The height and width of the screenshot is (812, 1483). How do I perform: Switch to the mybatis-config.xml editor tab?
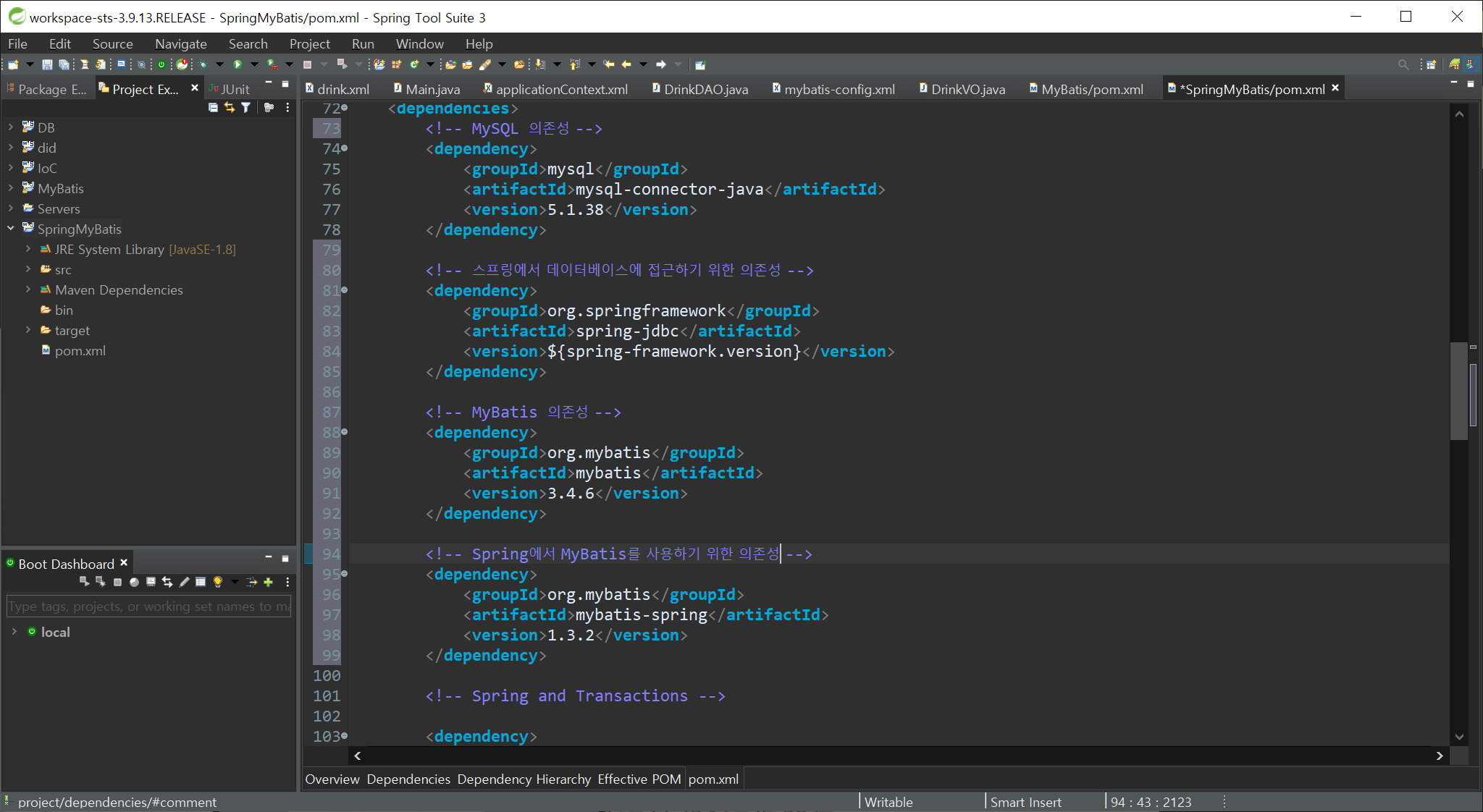[833, 89]
